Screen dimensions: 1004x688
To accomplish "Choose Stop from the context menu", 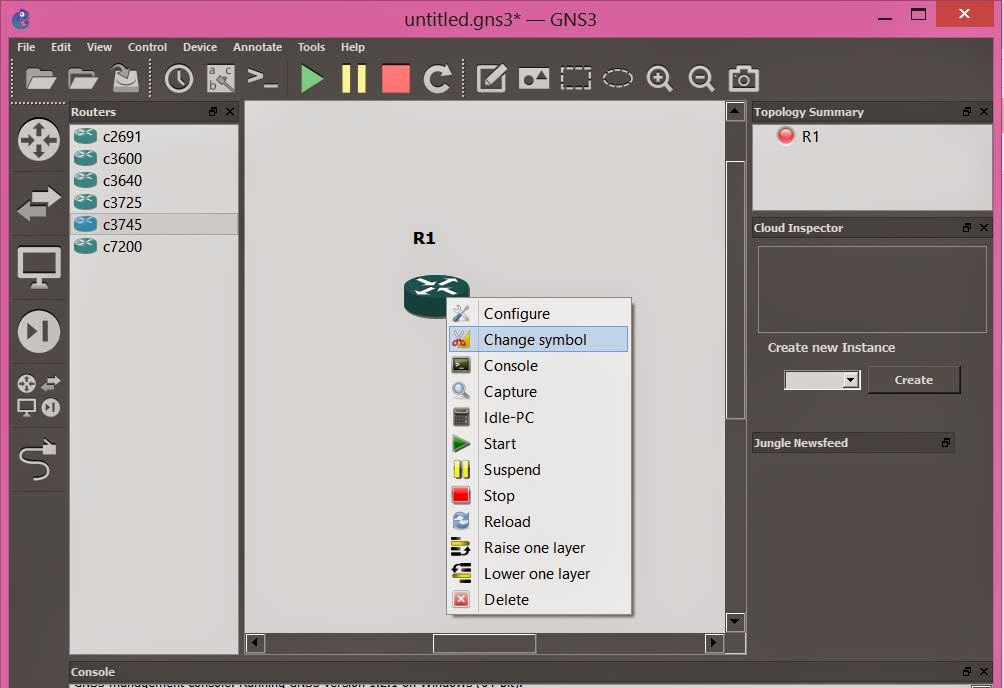I will coord(538,496).
